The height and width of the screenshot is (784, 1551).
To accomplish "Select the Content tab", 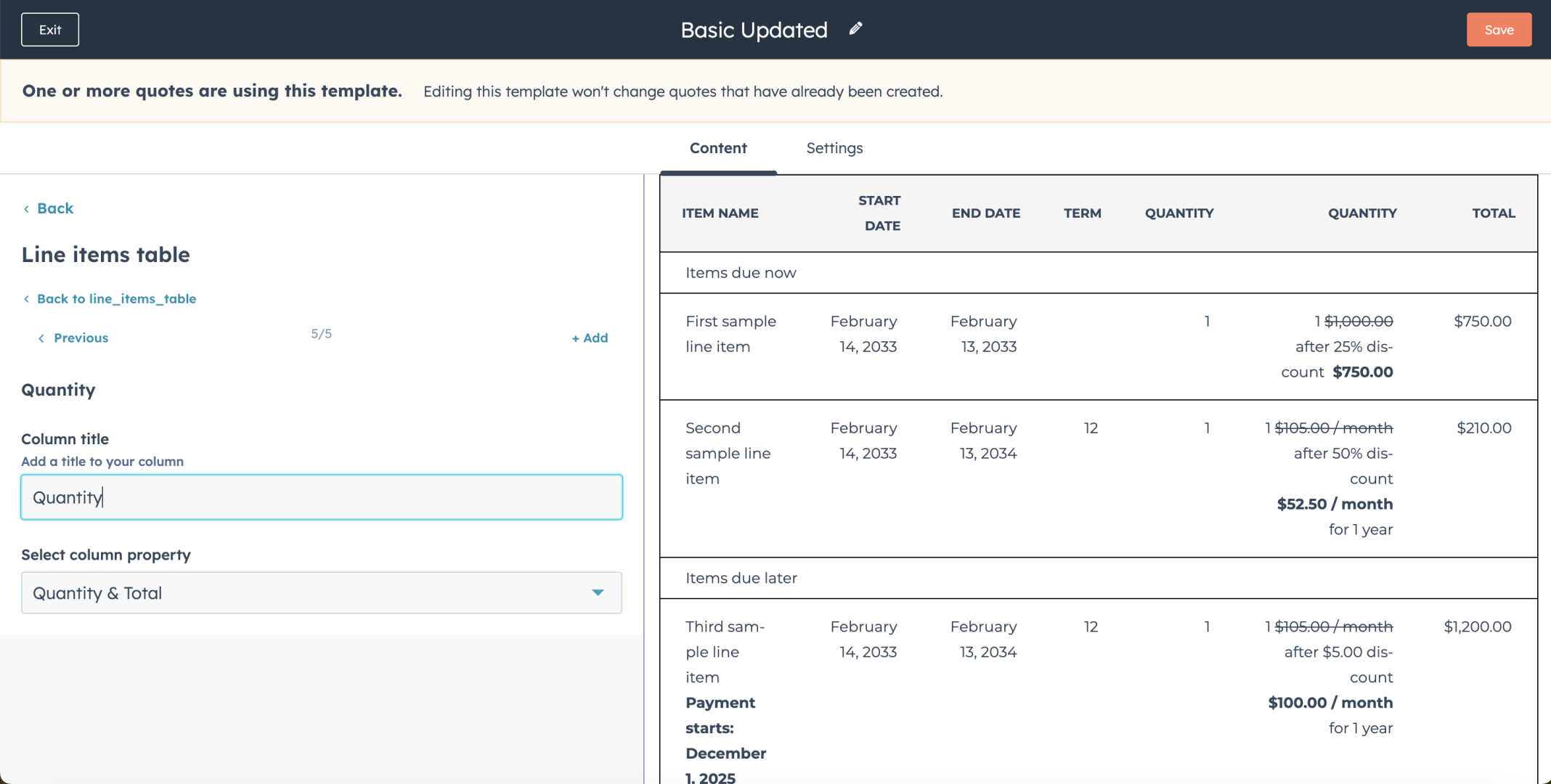I will point(718,148).
